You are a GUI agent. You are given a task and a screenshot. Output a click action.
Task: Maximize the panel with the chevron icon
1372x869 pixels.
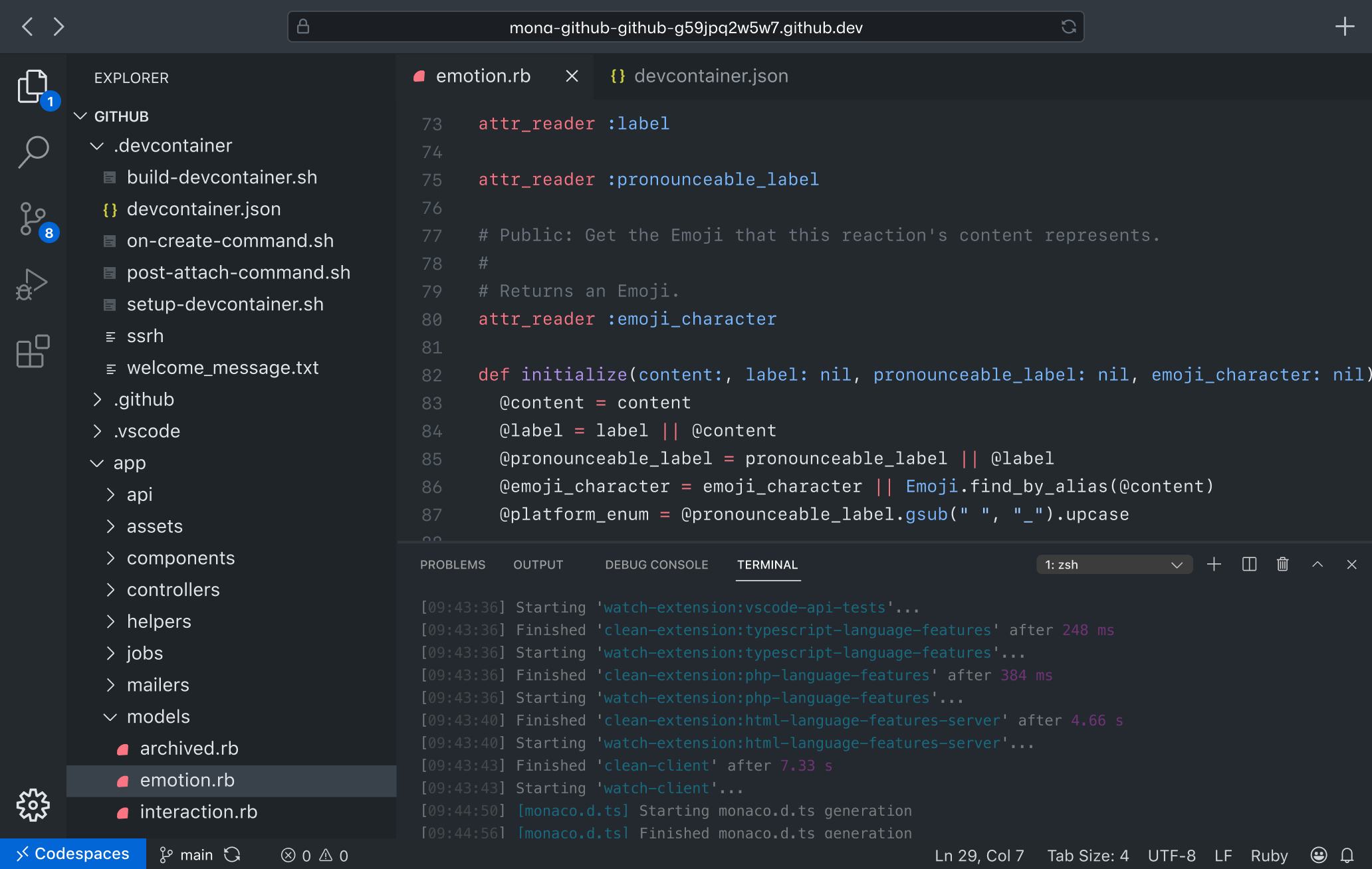(1317, 564)
